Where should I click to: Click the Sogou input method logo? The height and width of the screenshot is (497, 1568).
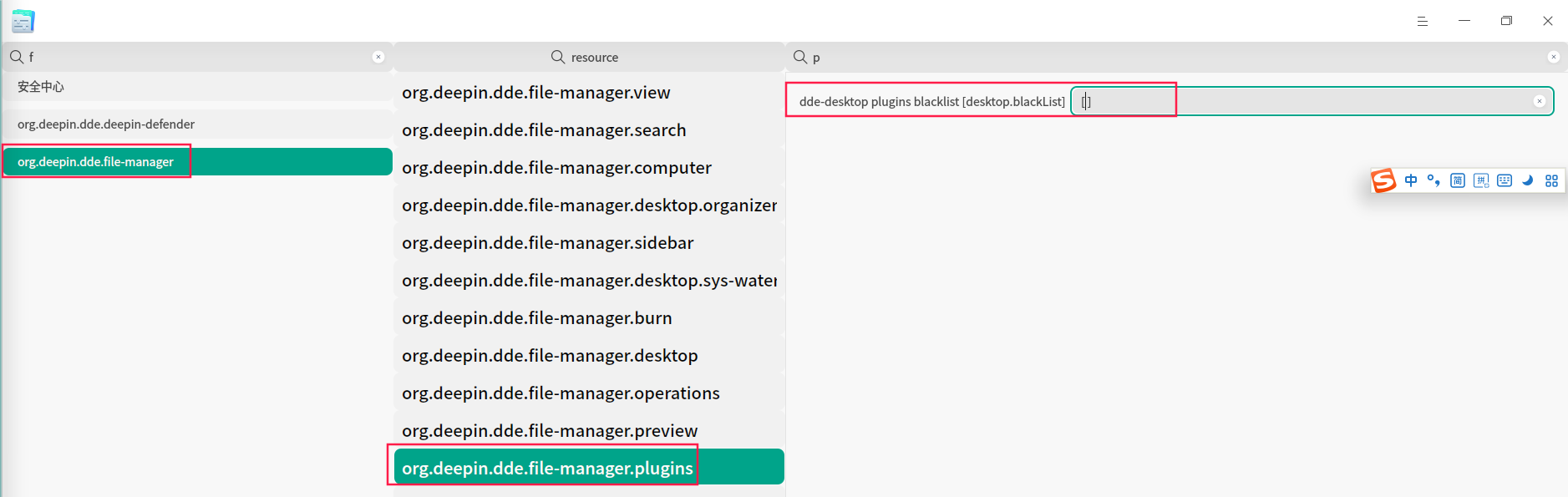click(x=1383, y=180)
